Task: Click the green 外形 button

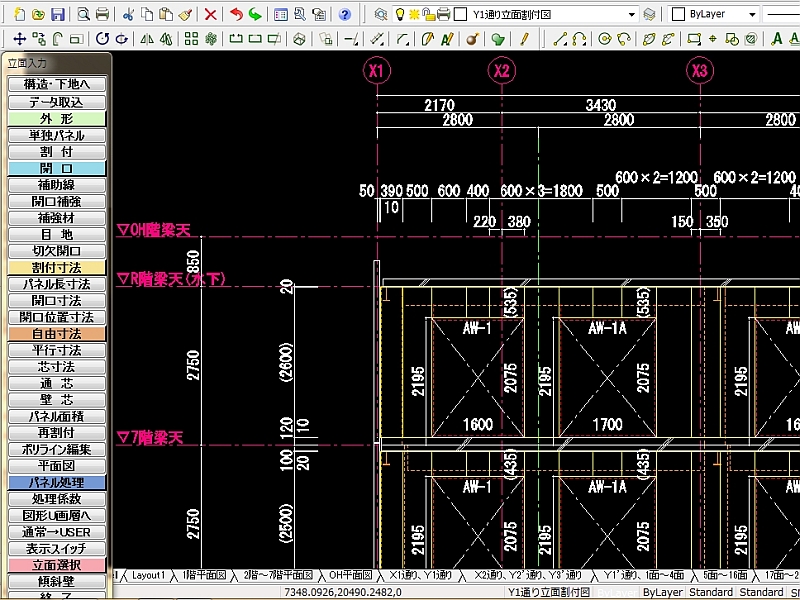Action: pyautogui.click(x=57, y=119)
